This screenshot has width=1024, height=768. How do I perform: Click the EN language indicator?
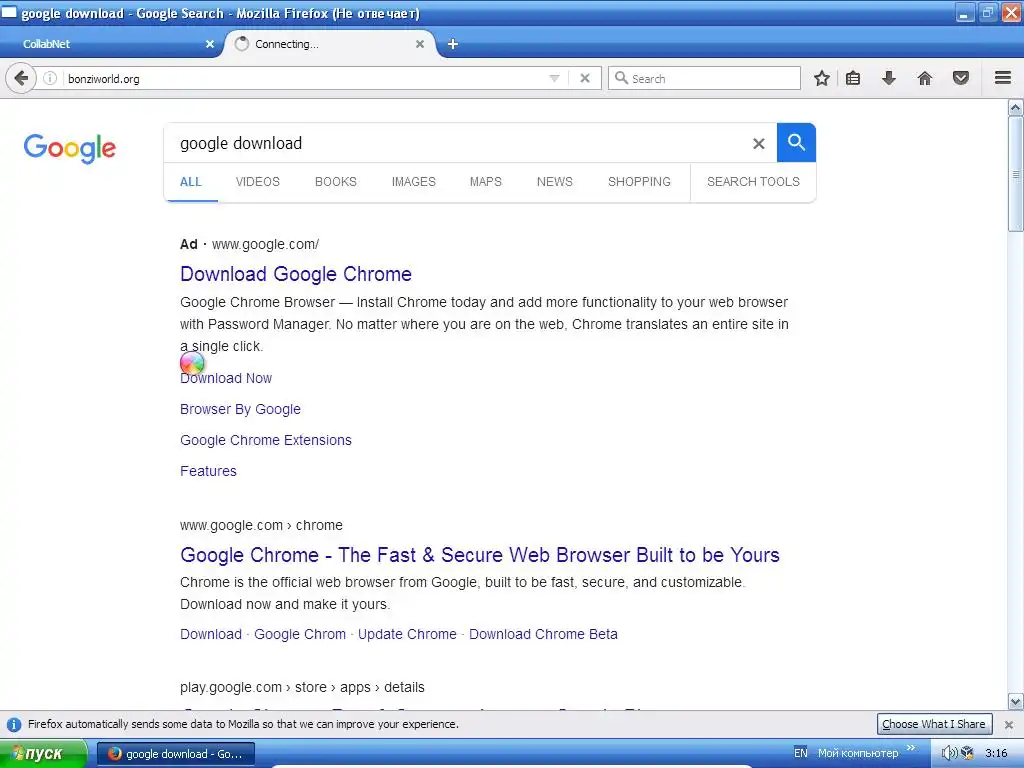pos(801,753)
